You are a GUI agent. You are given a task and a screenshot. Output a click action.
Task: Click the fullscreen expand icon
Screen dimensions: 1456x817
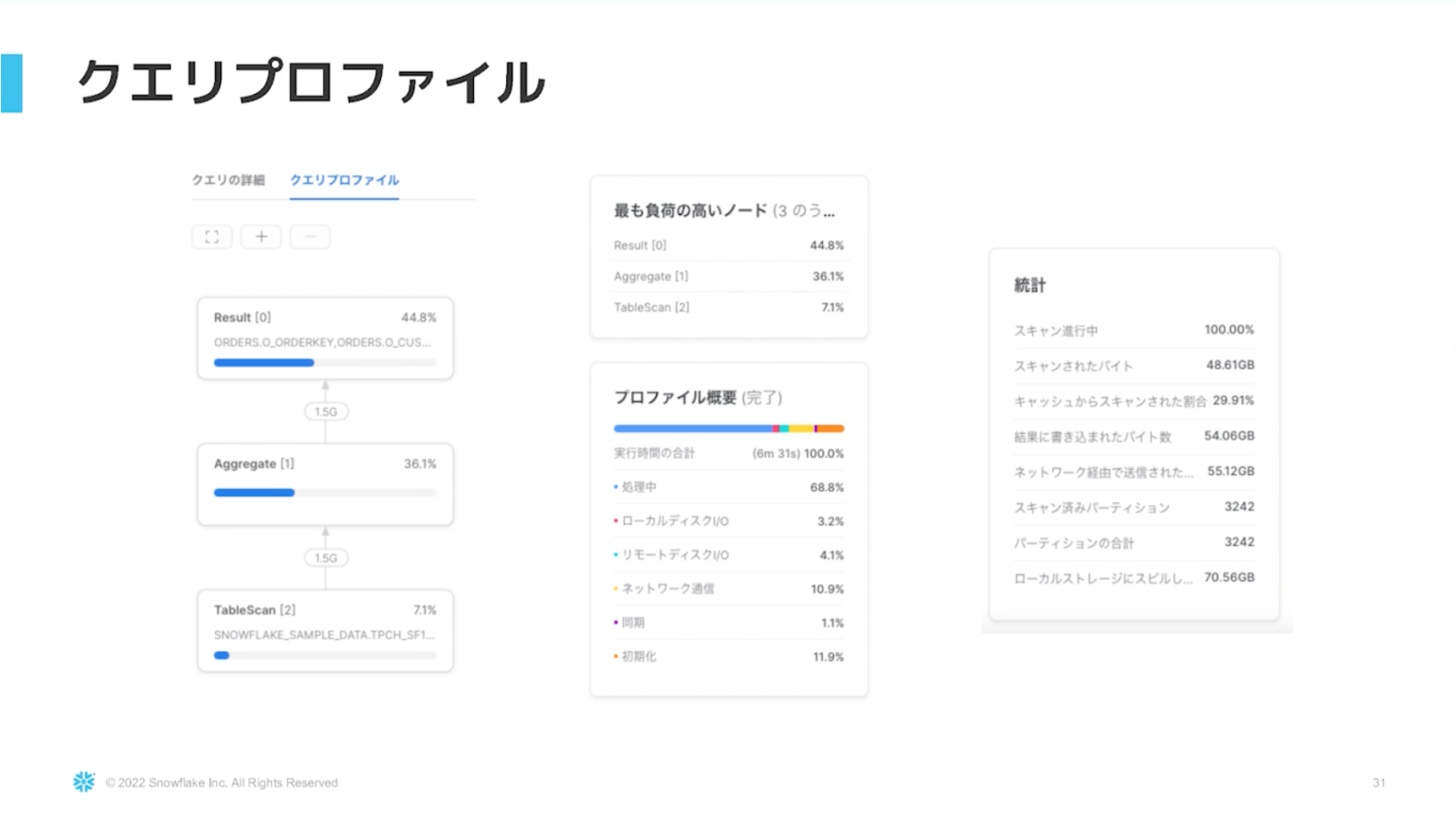pos(211,237)
